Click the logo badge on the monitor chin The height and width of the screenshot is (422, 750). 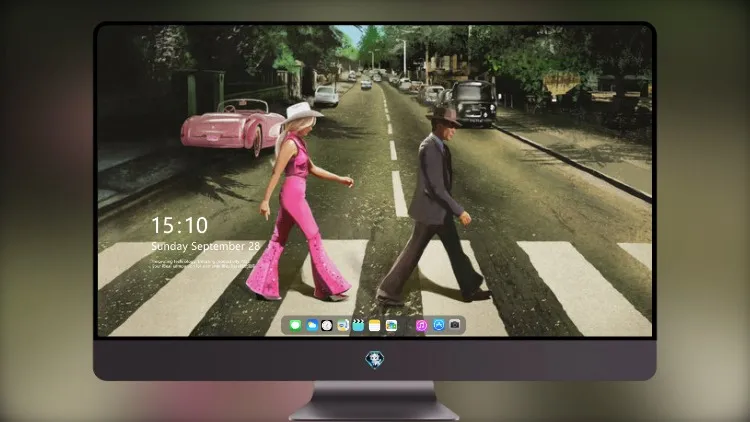pos(375,359)
